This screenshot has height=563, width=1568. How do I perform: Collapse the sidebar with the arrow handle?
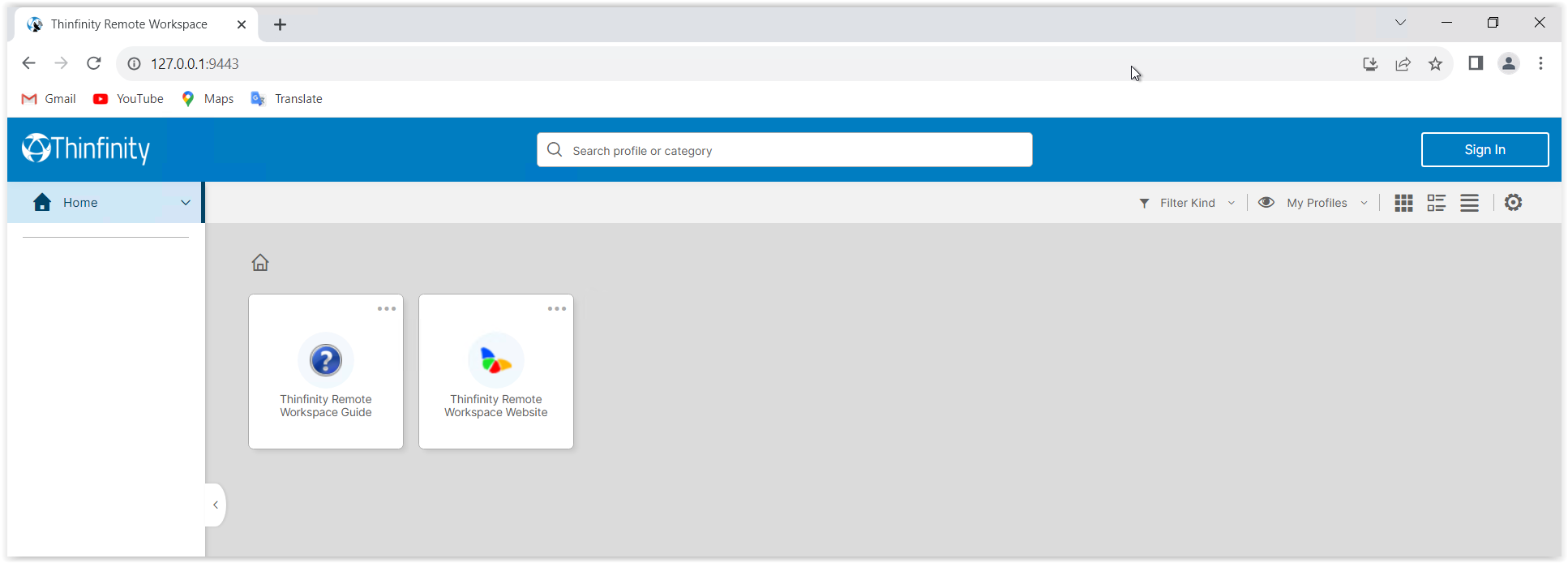tap(216, 505)
